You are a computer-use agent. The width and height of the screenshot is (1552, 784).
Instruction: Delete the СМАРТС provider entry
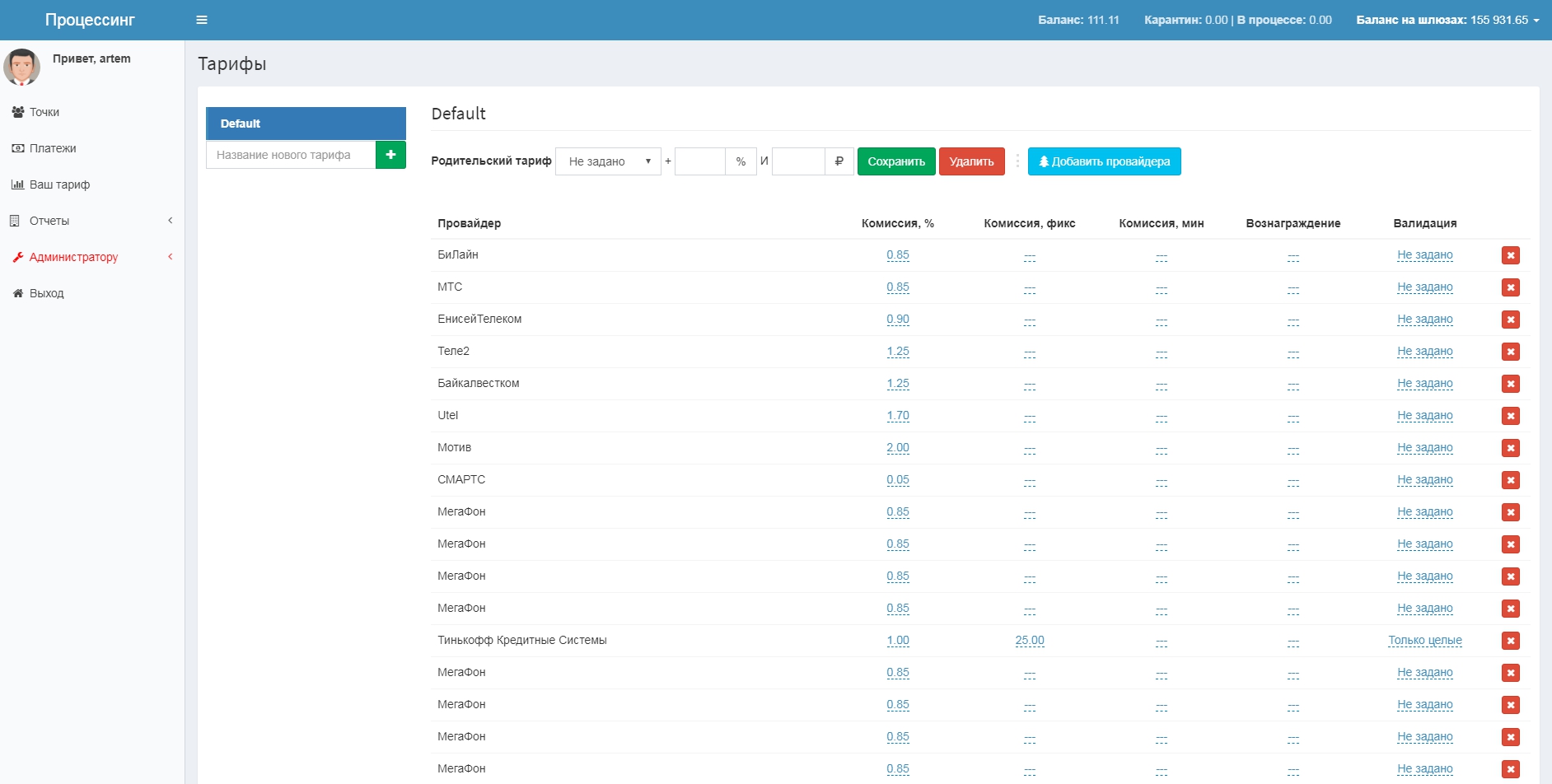1510,480
